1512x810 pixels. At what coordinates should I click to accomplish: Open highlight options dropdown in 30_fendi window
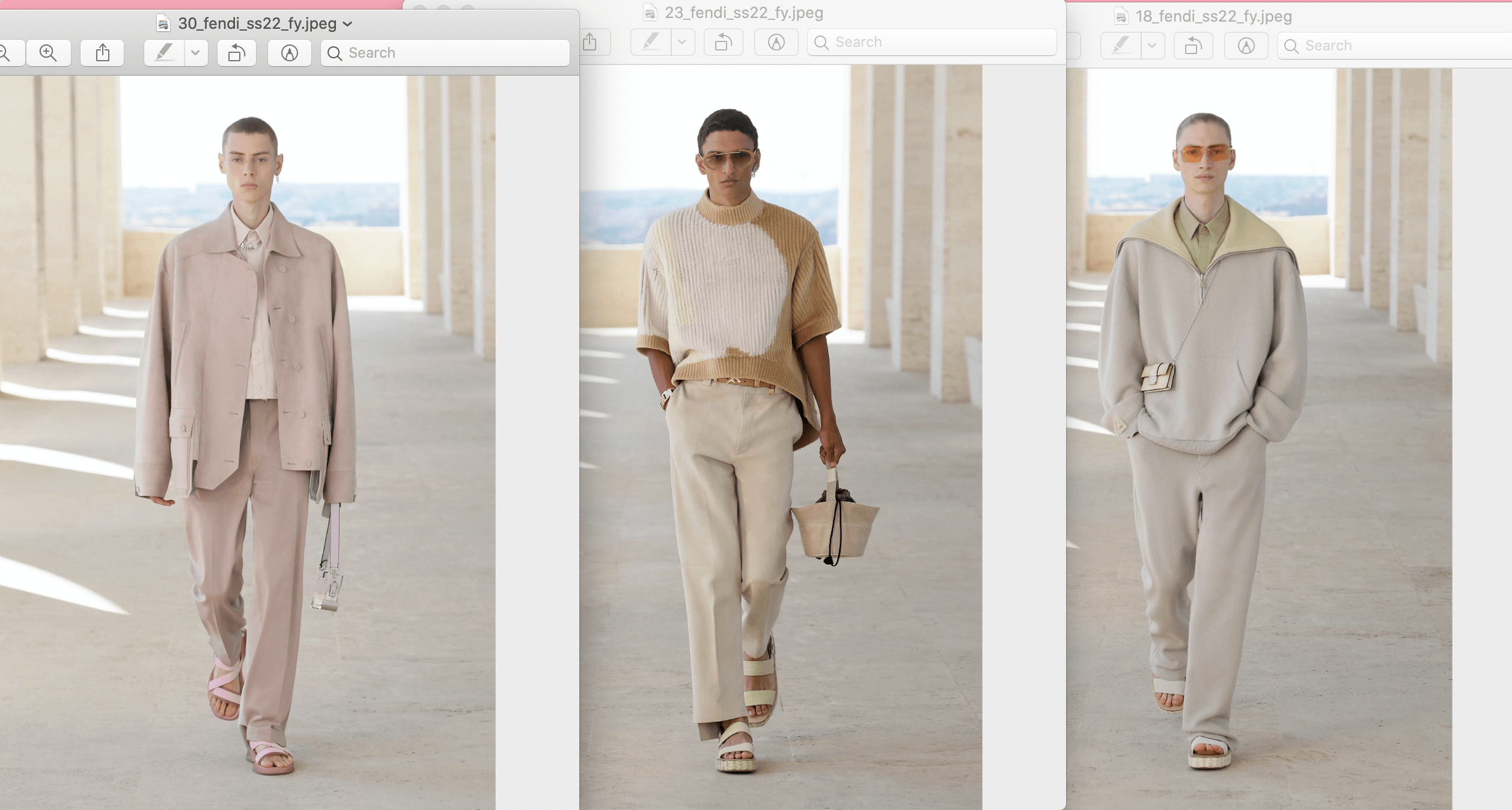[196, 53]
